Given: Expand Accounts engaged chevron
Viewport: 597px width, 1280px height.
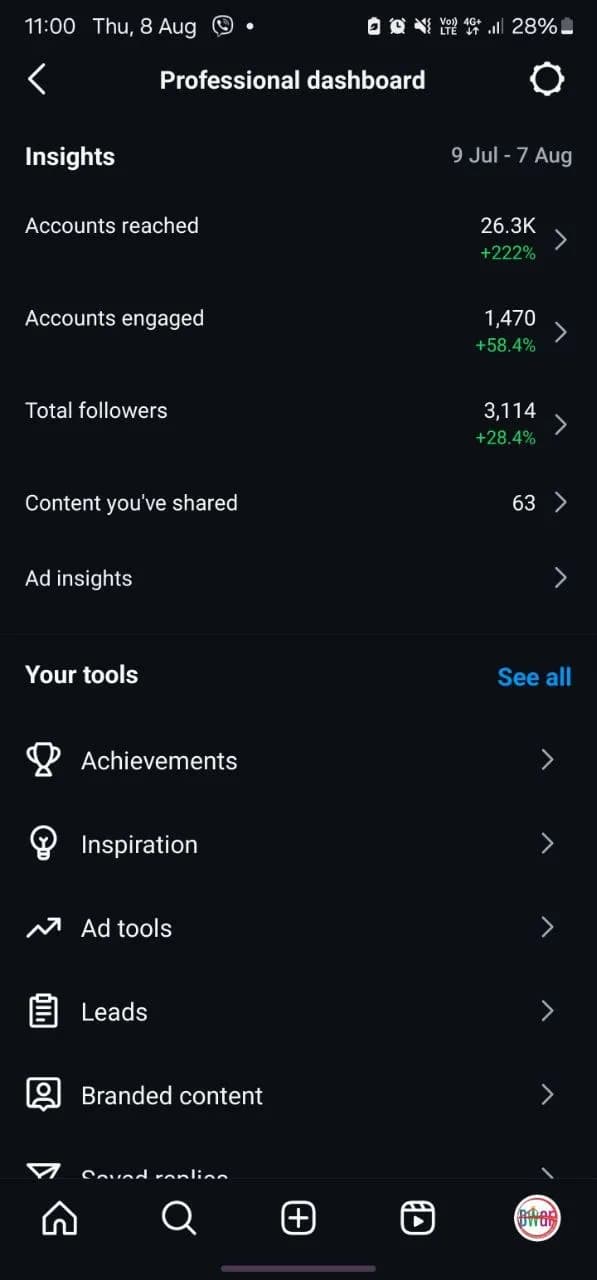Looking at the screenshot, I should point(561,332).
